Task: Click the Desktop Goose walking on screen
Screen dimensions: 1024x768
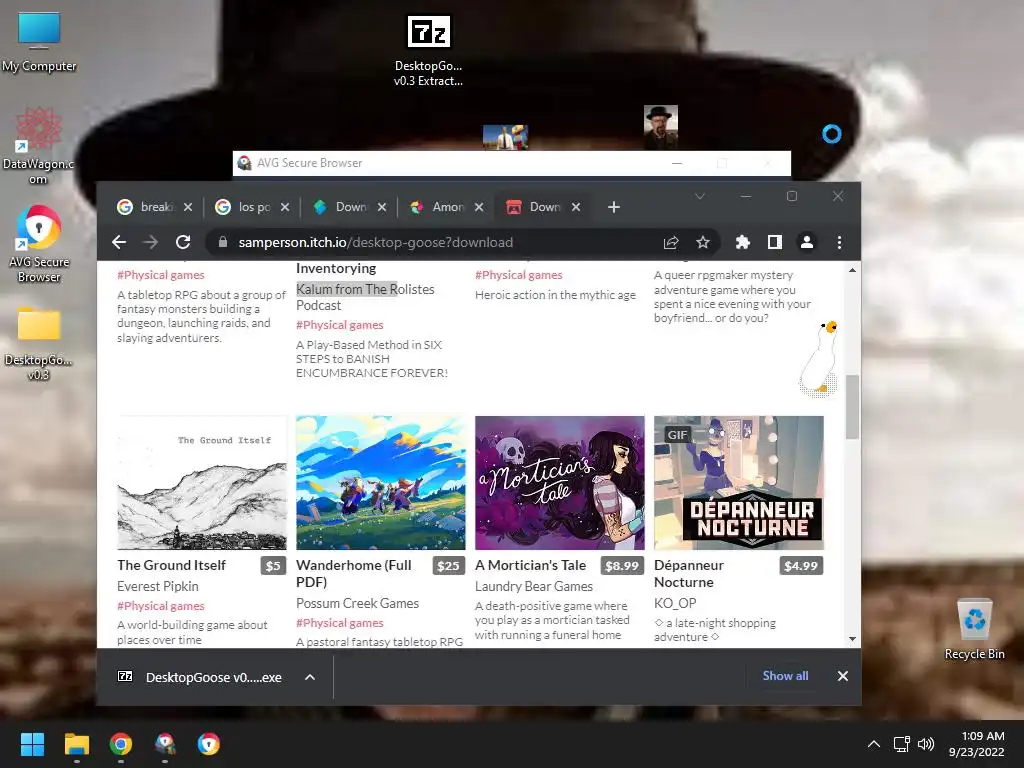Action: [818, 359]
